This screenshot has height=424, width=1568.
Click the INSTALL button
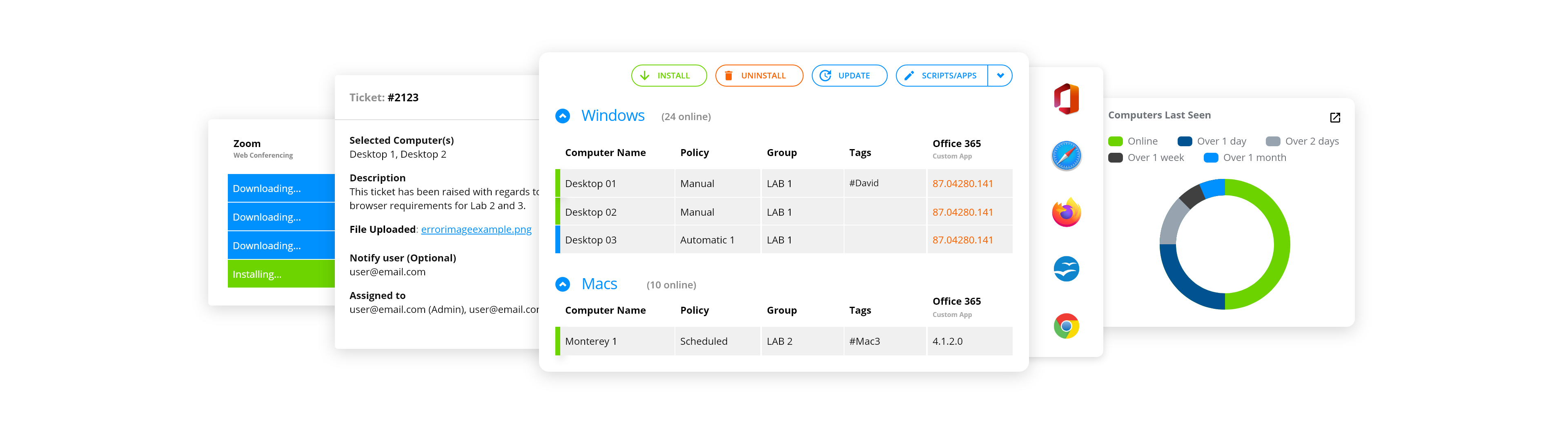point(669,76)
